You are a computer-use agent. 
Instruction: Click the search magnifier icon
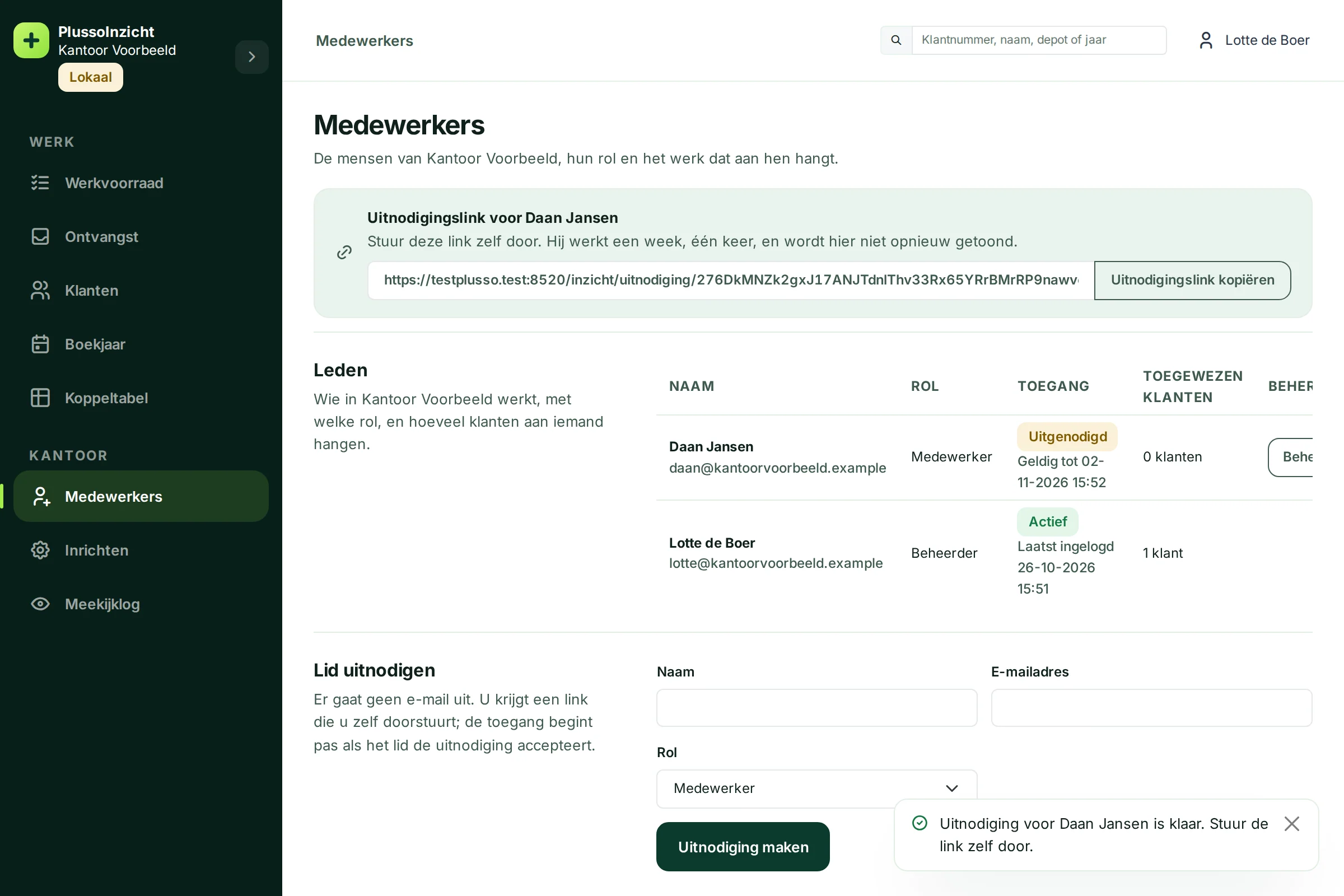click(896, 40)
